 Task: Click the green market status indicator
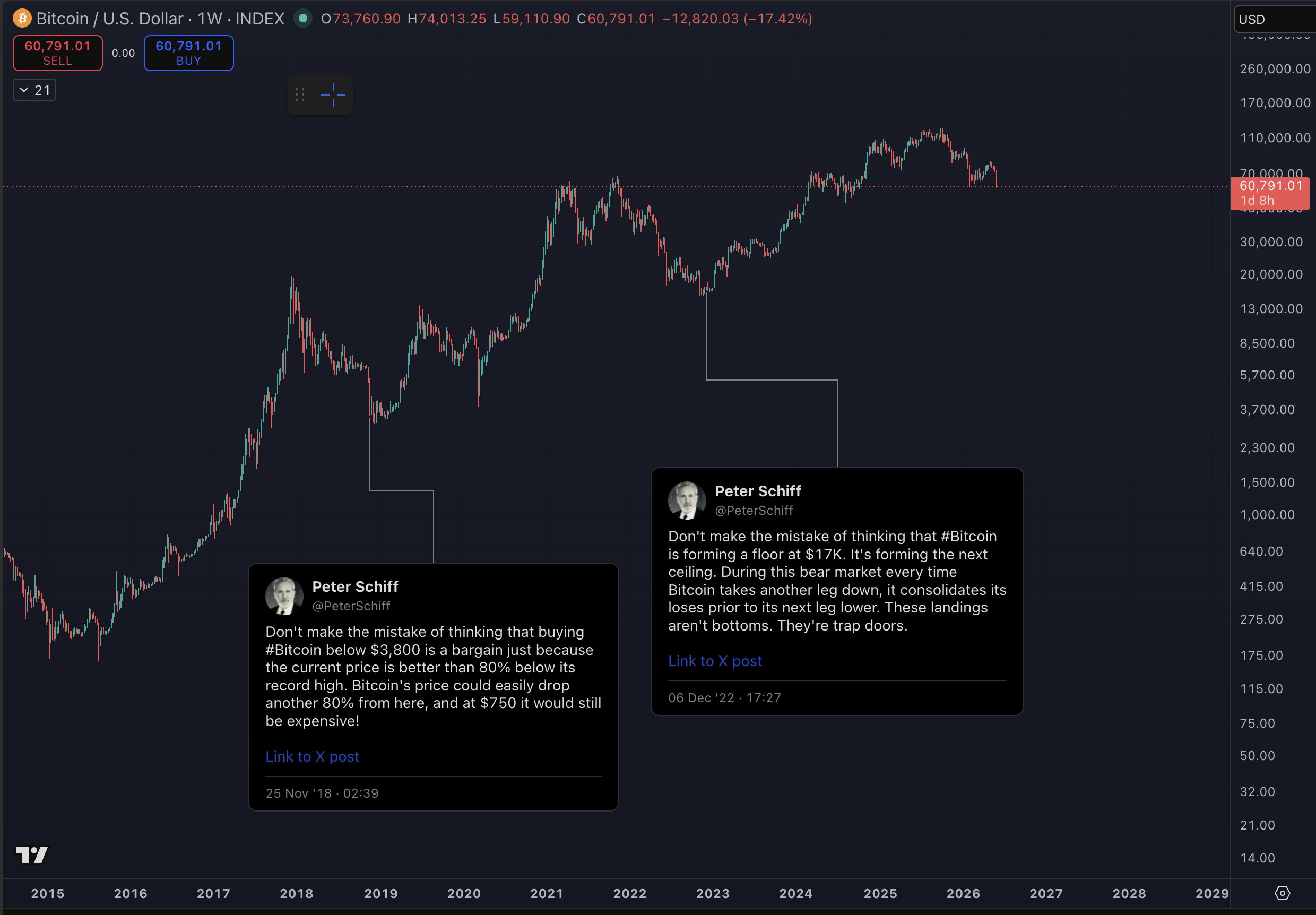302,19
